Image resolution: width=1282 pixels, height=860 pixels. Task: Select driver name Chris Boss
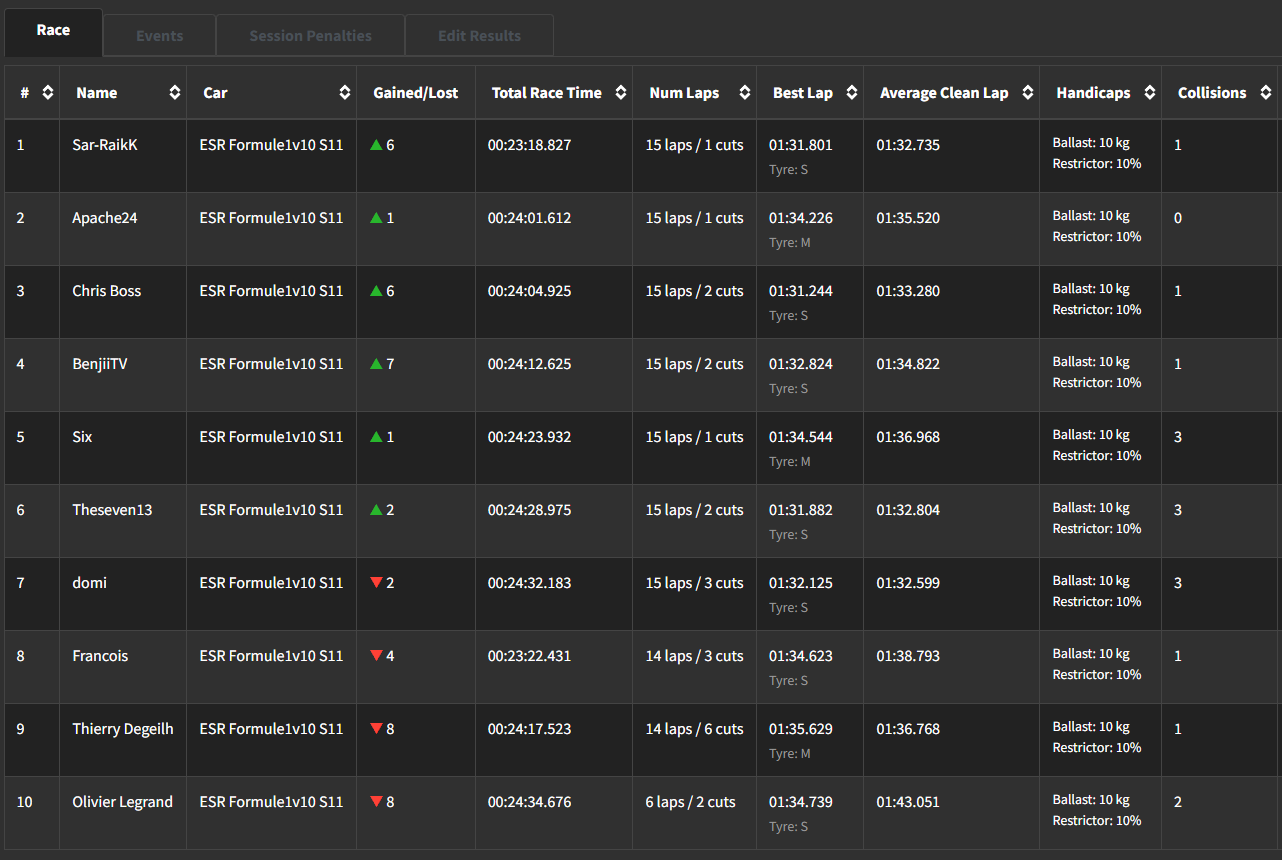(x=107, y=291)
